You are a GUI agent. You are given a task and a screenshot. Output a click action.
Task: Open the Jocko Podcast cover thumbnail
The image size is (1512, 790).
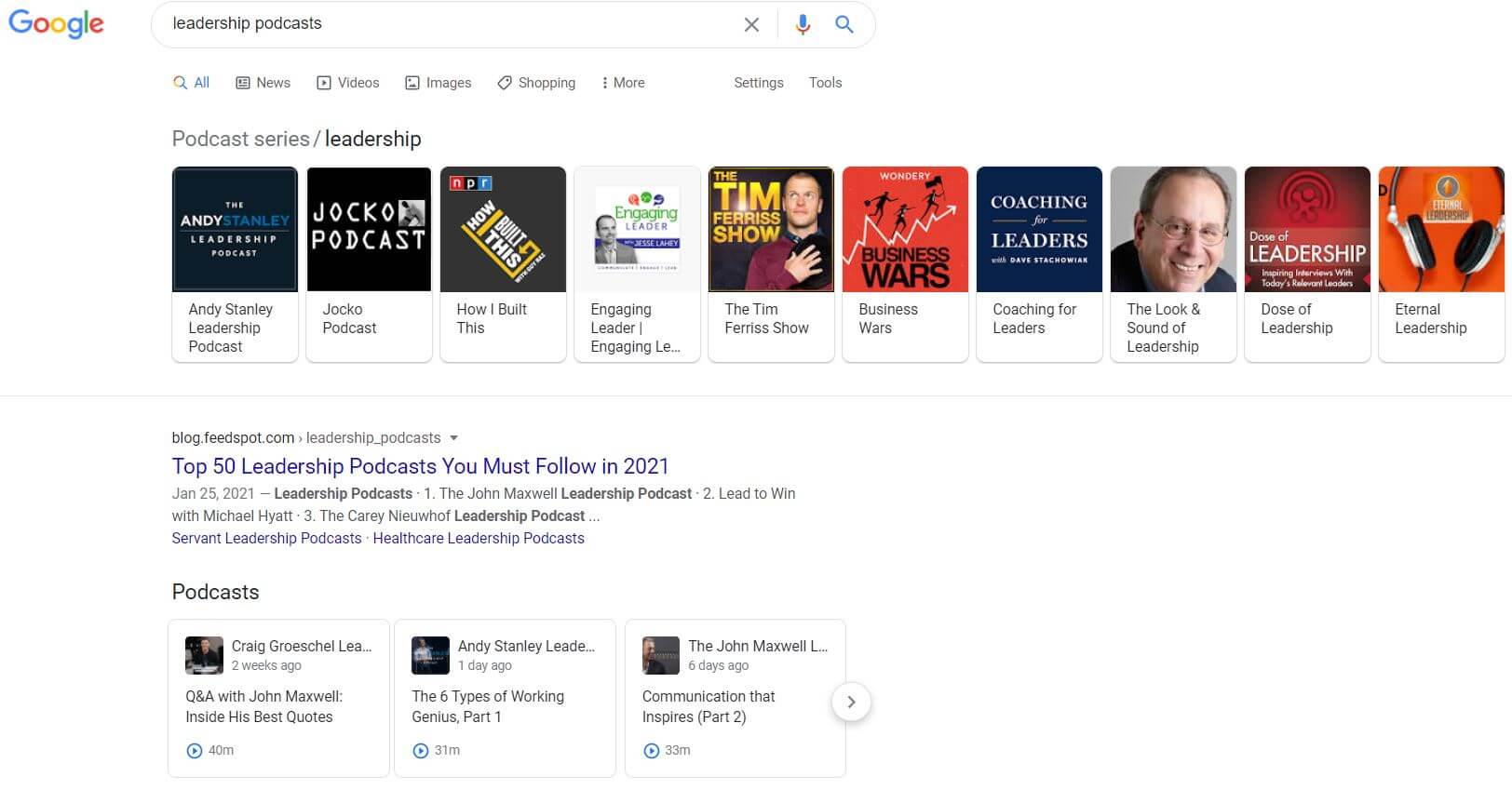[369, 229]
